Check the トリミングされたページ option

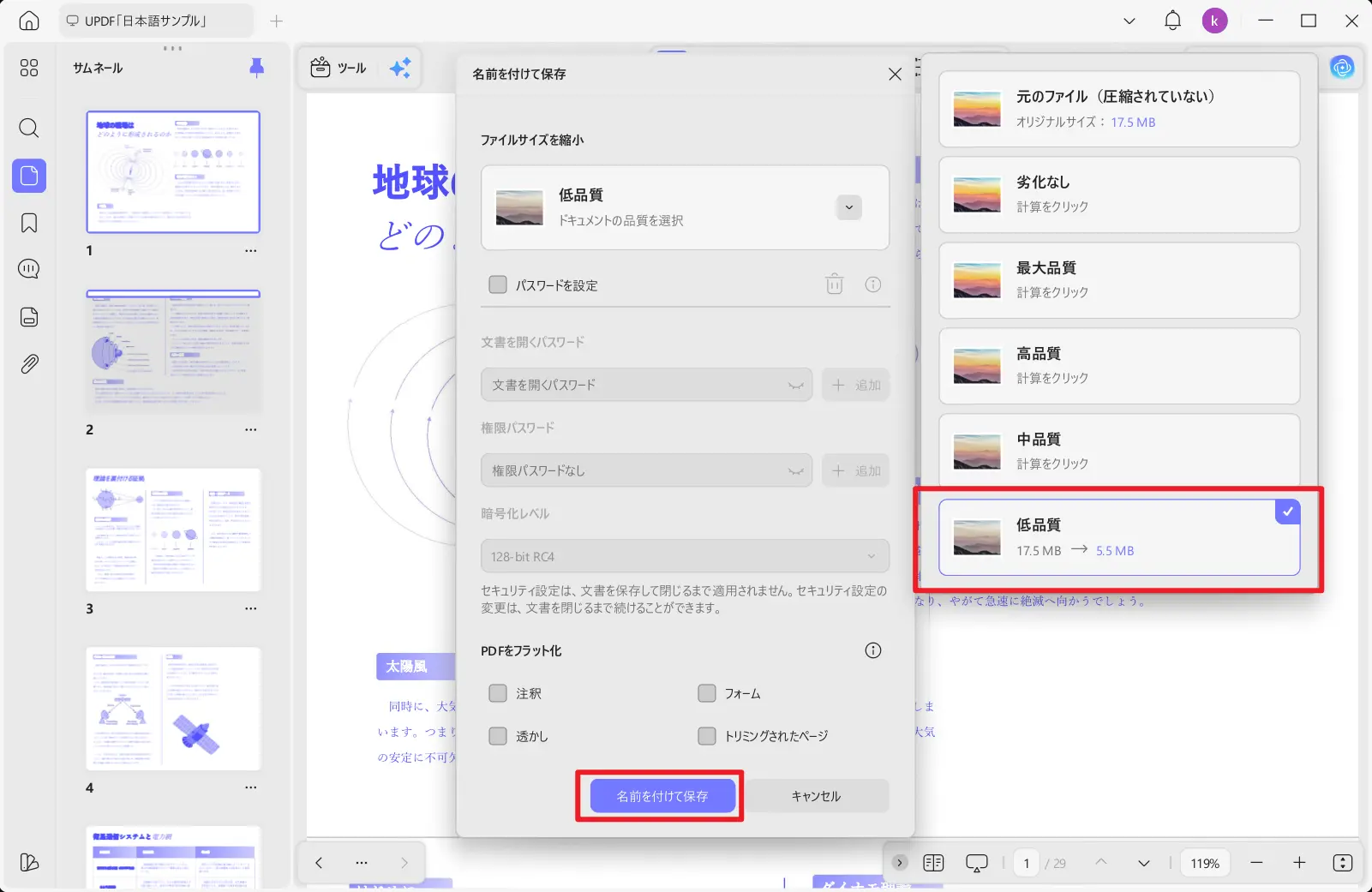707,736
